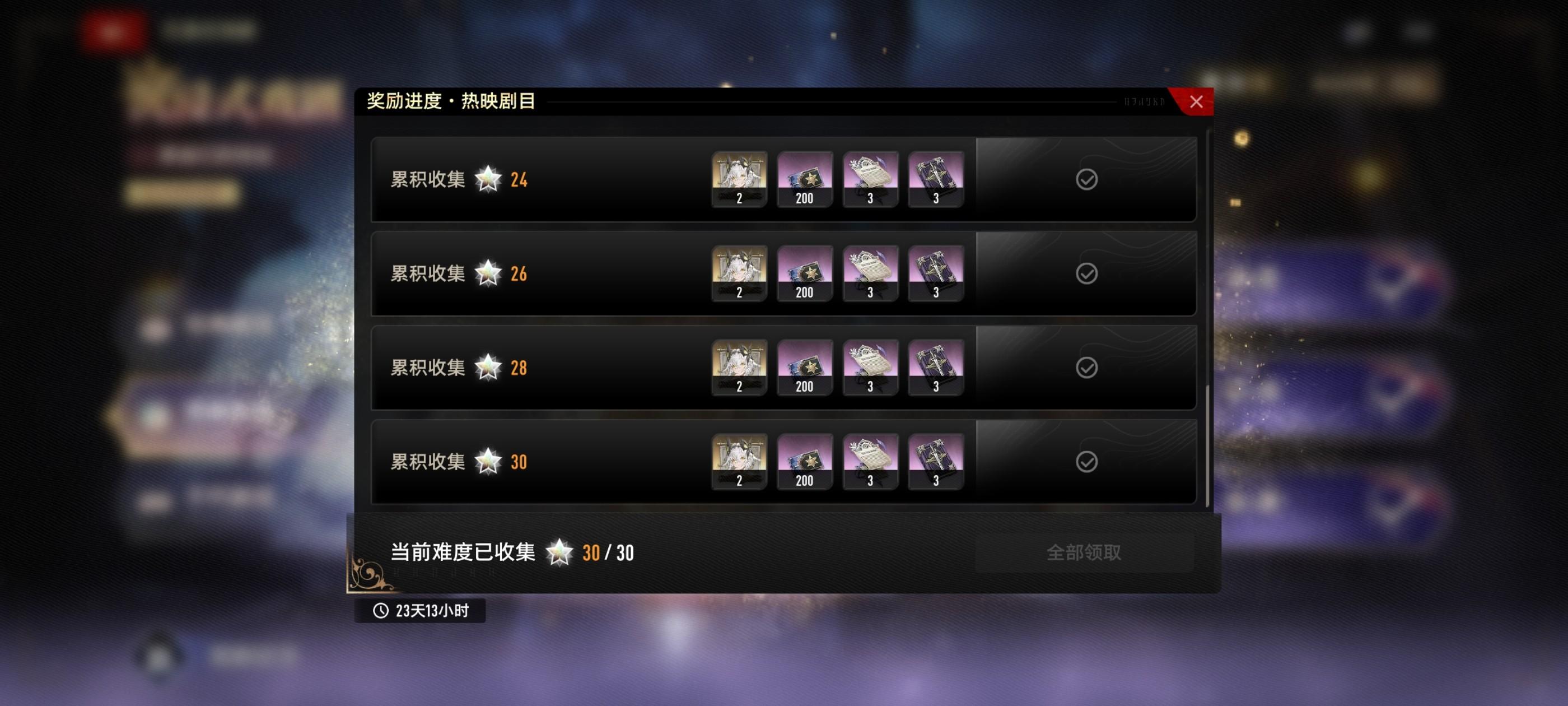Click scroll document reward in the 30-star row
This screenshot has height=706, width=1568.
[x=870, y=462]
